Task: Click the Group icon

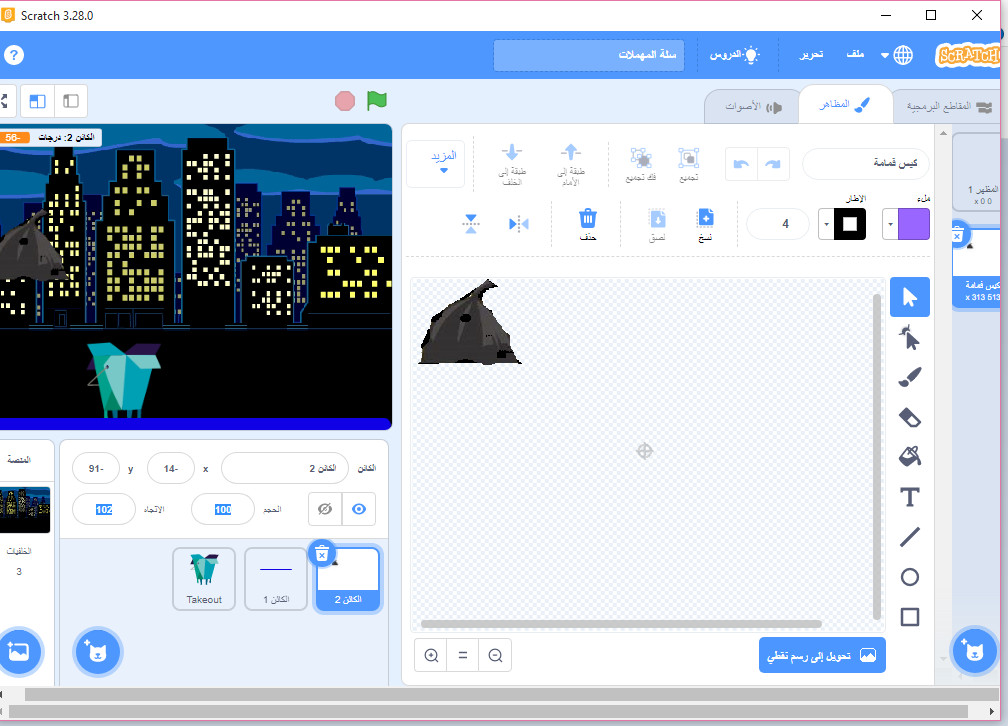Action: 688,163
